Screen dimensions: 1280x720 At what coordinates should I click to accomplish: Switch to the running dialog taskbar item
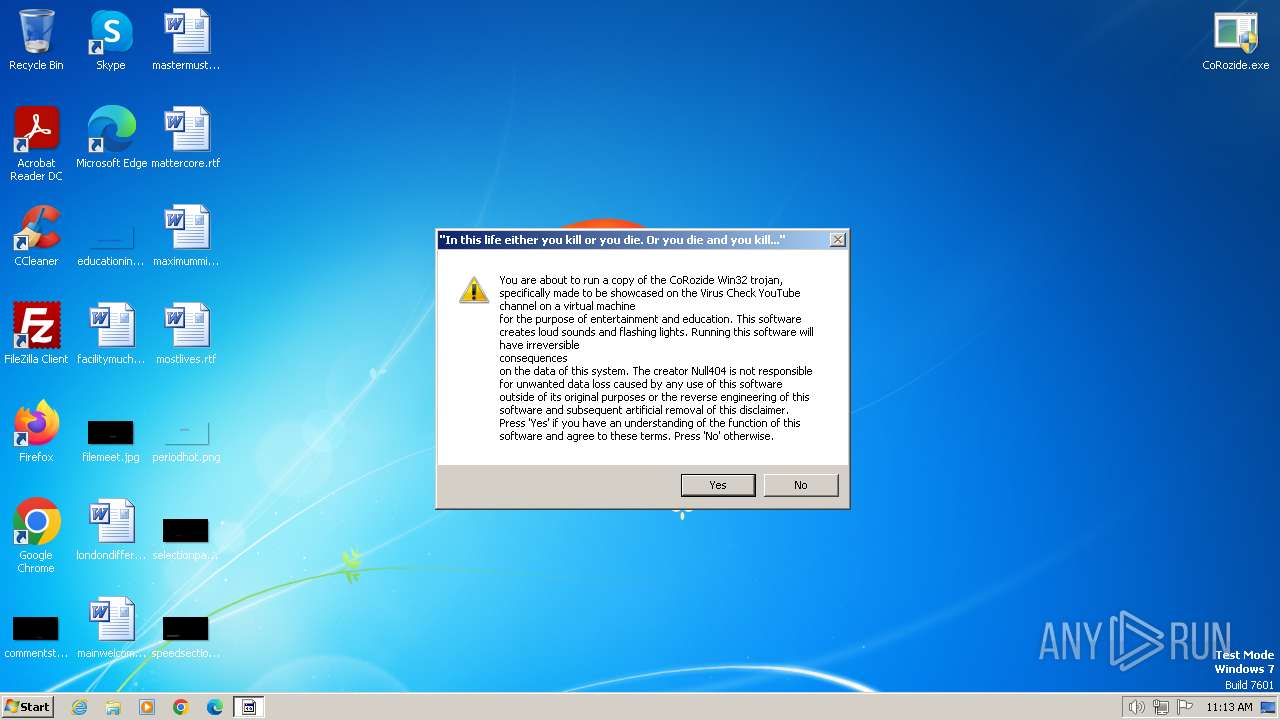[x=249, y=707]
